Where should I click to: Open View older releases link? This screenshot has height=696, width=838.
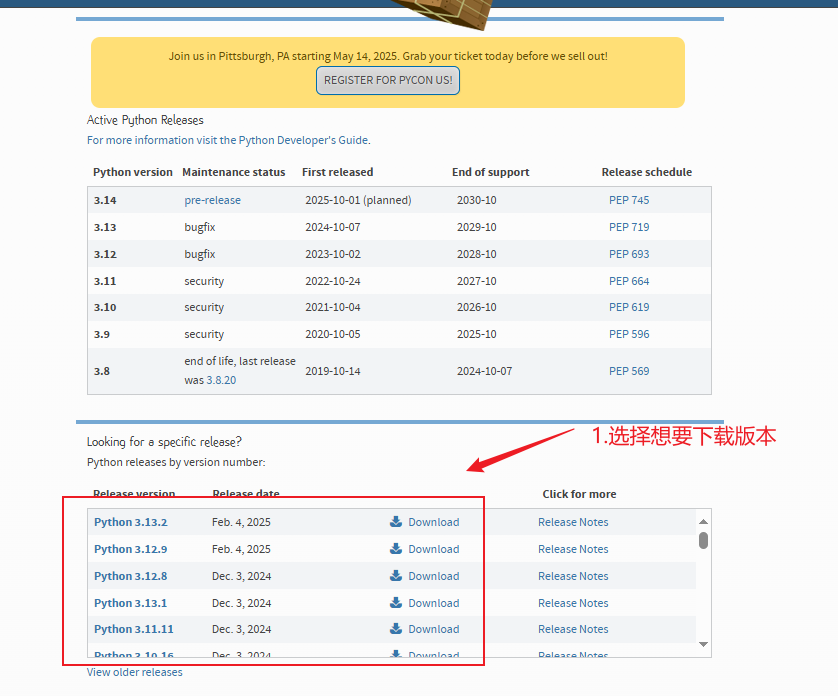135,672
